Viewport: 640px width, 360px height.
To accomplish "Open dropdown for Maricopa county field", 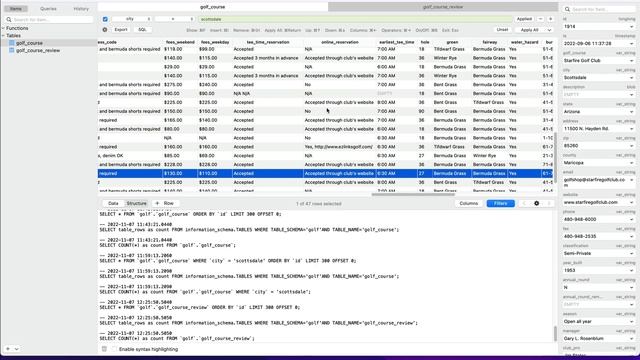I will [631, 163].
